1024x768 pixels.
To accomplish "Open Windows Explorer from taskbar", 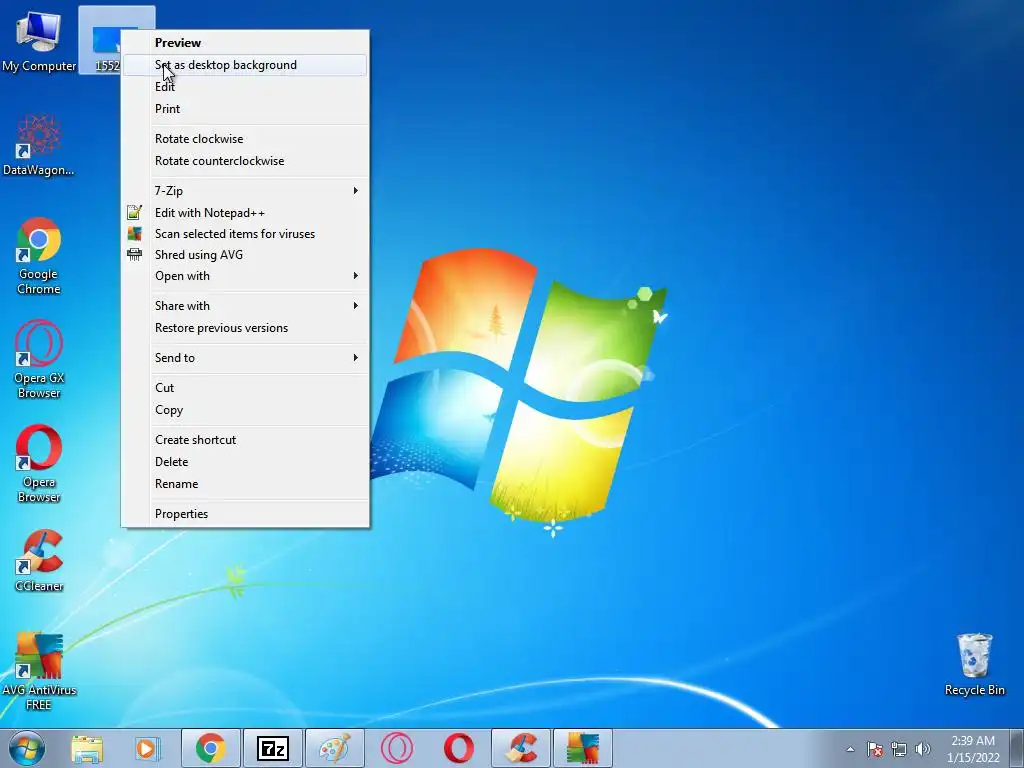I will 87,748.
